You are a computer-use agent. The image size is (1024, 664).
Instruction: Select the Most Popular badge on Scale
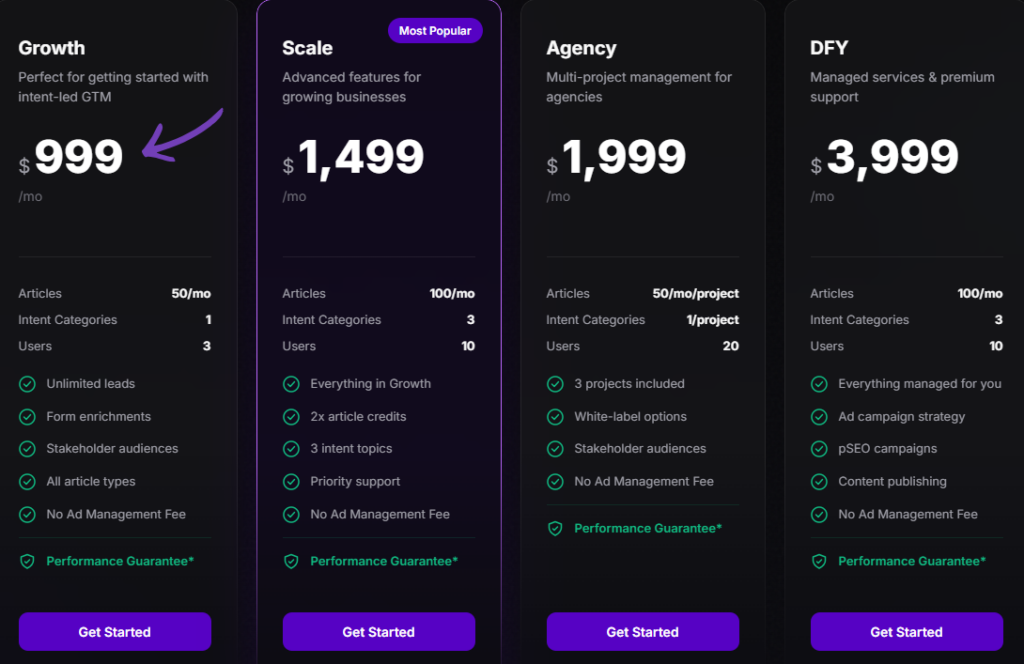click(435, 30)
